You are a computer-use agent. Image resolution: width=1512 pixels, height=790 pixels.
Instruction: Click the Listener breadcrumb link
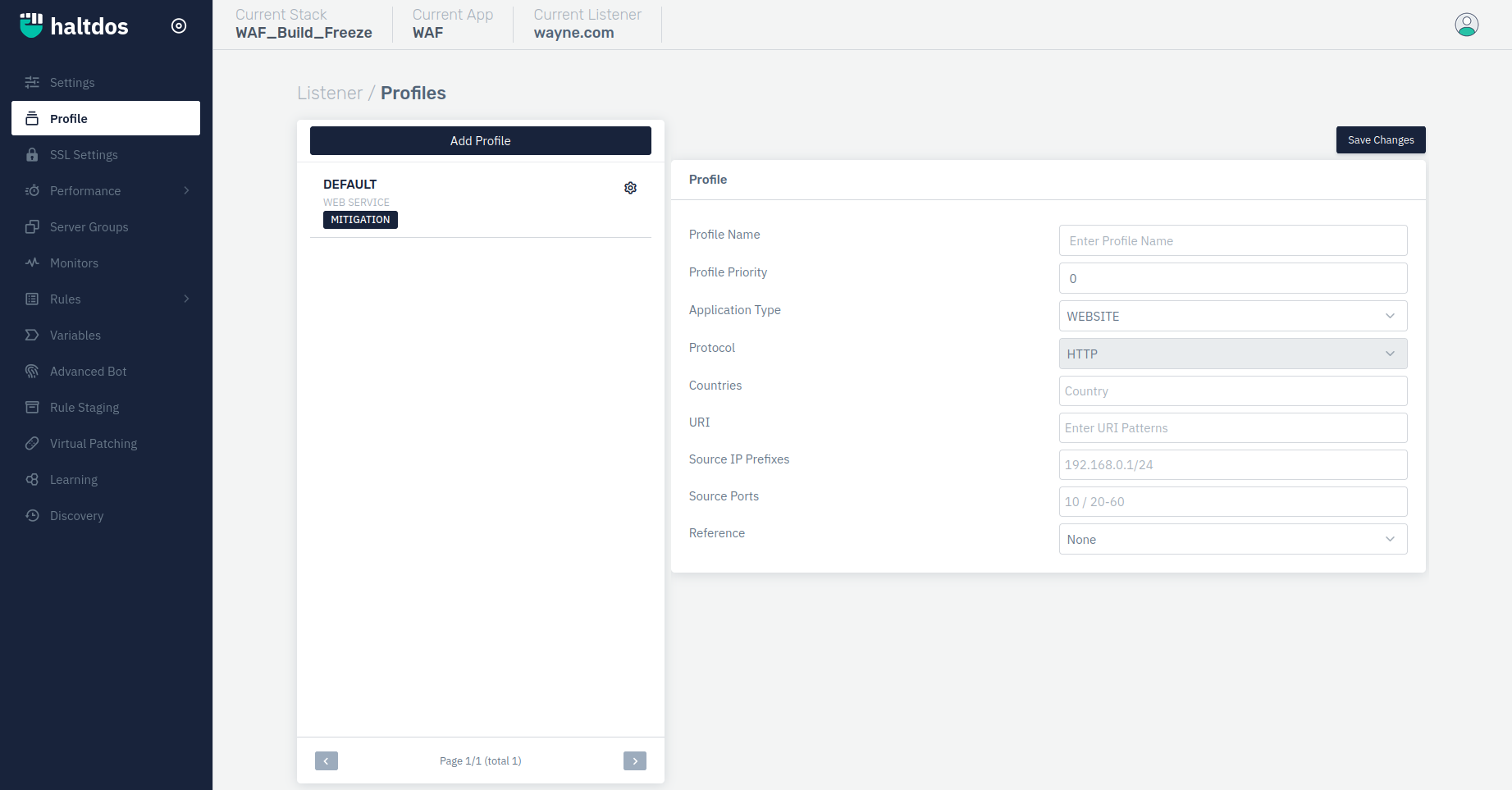coord(330,93)
